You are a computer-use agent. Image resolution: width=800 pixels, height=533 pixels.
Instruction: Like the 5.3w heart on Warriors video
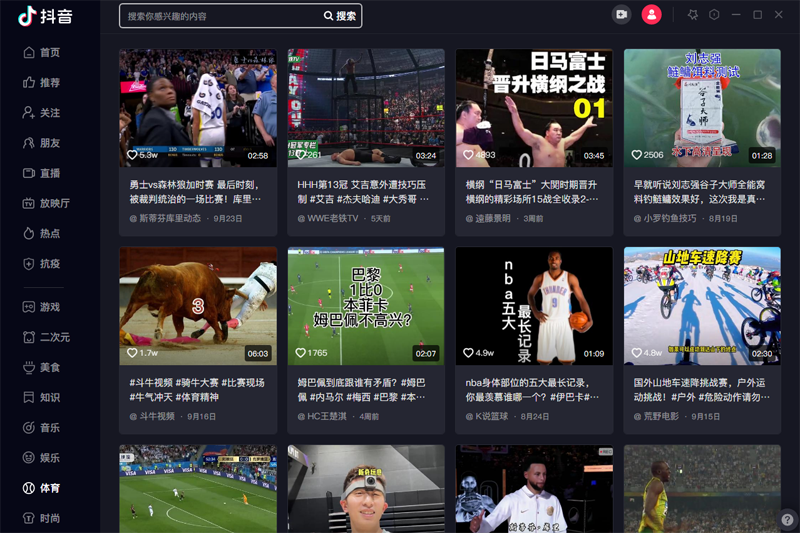132,155
